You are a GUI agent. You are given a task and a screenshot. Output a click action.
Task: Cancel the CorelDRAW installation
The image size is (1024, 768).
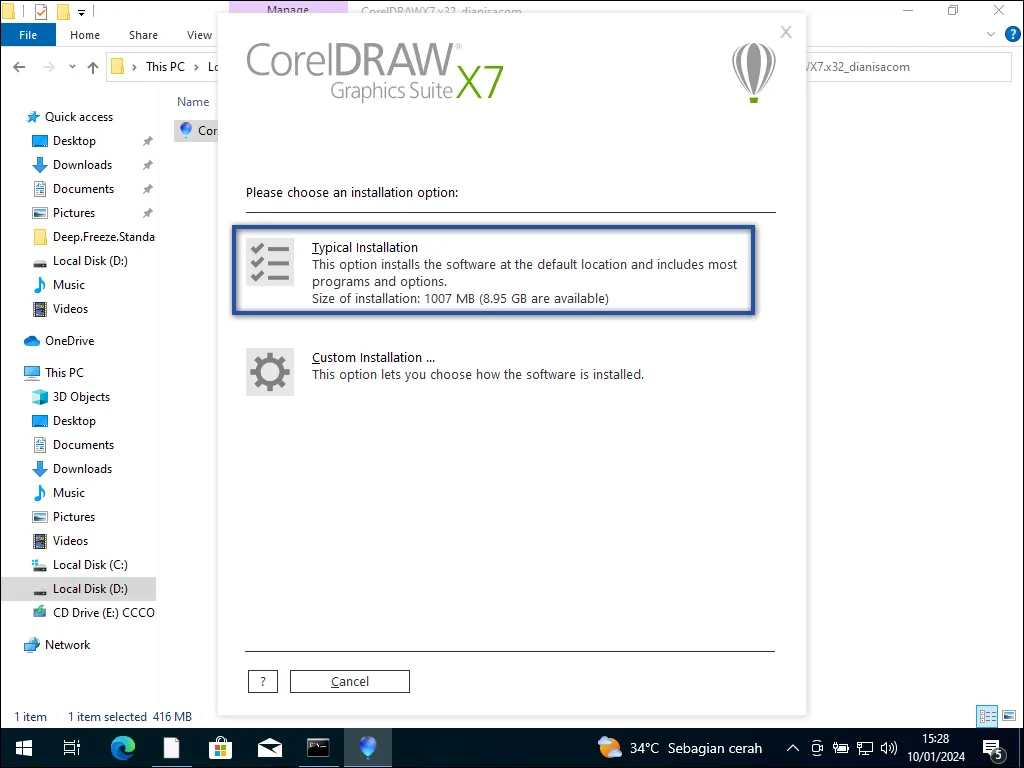(350, 681)
